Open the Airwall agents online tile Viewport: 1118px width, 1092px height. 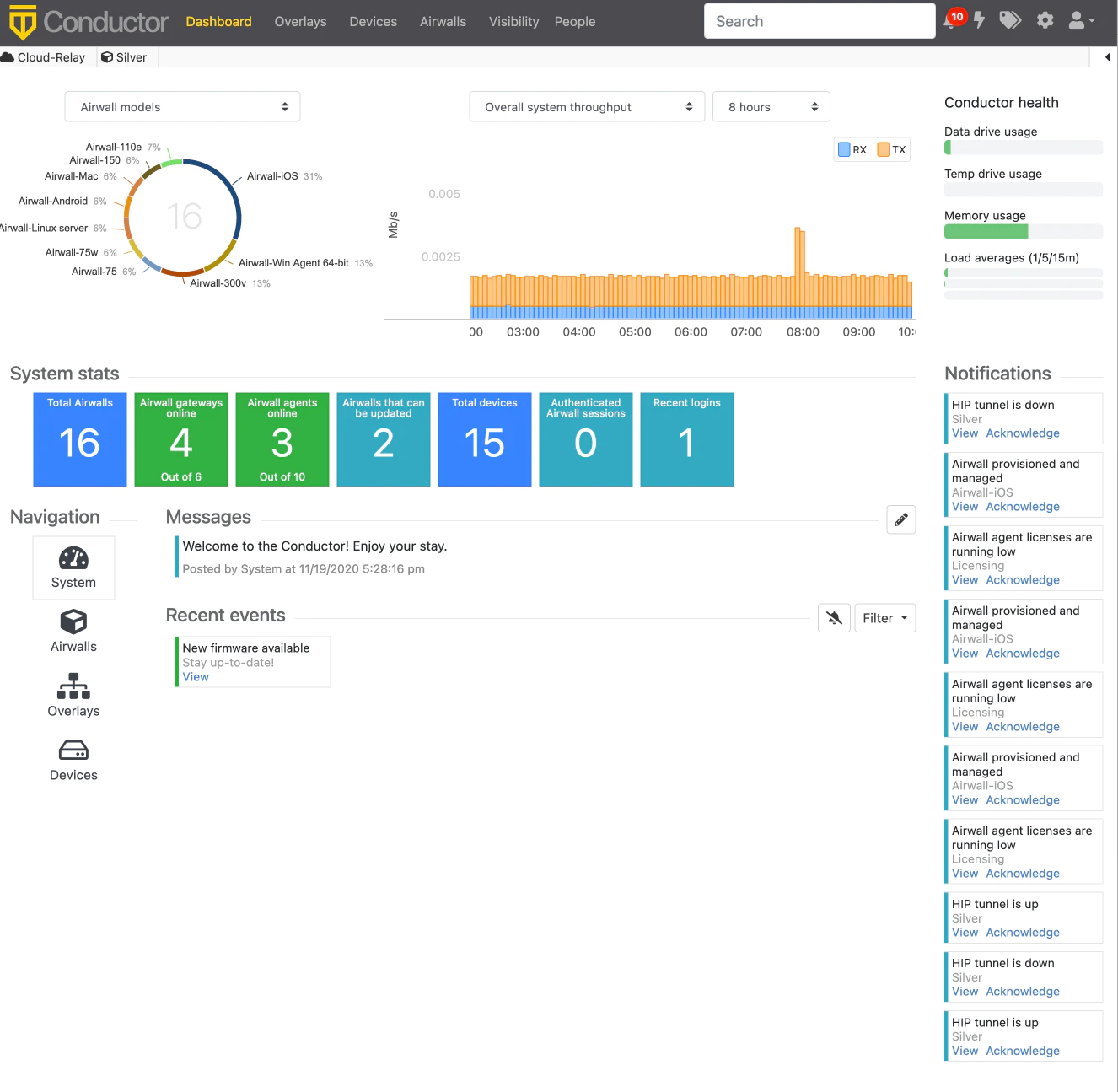(x=282, y=439)
